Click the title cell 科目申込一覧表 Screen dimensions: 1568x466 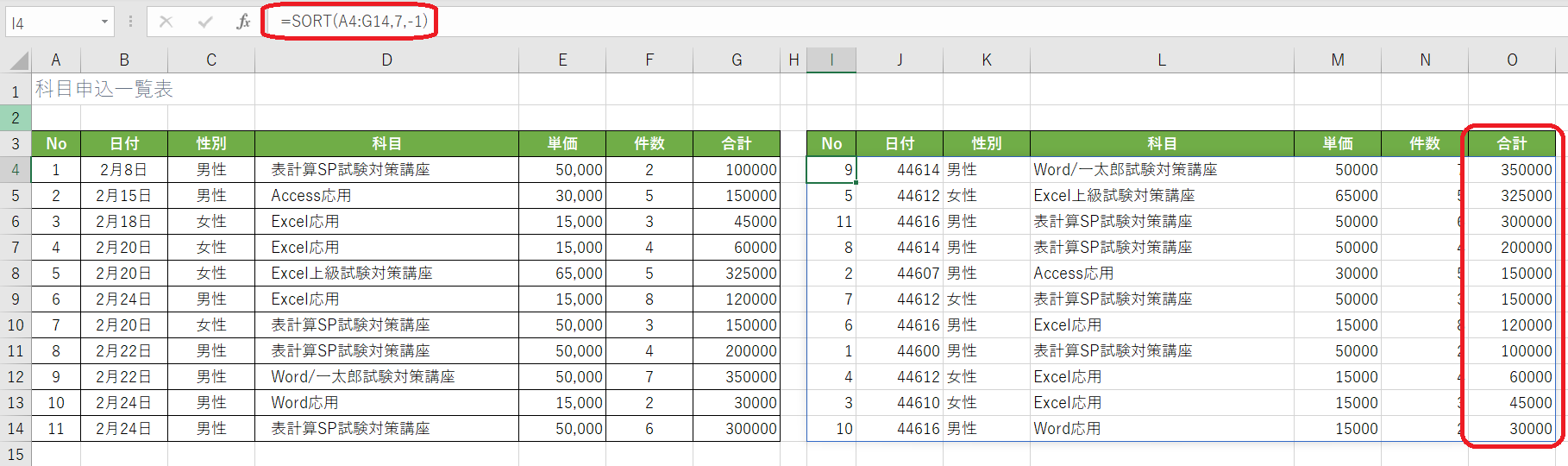[x=103, y=90]
